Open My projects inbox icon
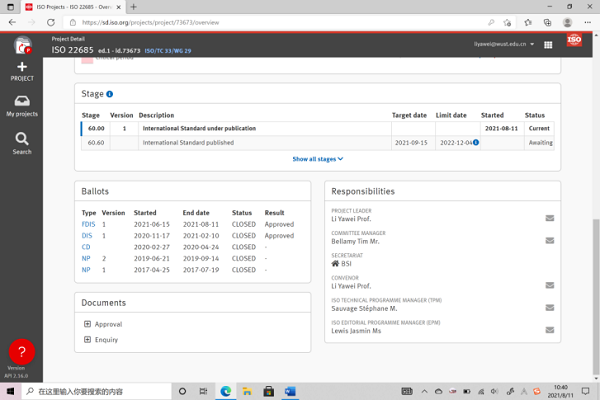This screenshot has height=400, width=600. pos(22,102)
